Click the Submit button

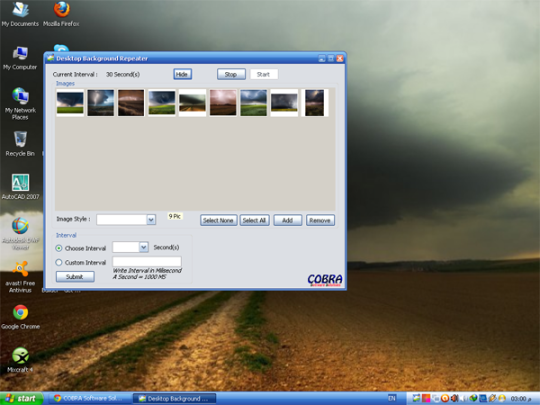pos(75,277)
